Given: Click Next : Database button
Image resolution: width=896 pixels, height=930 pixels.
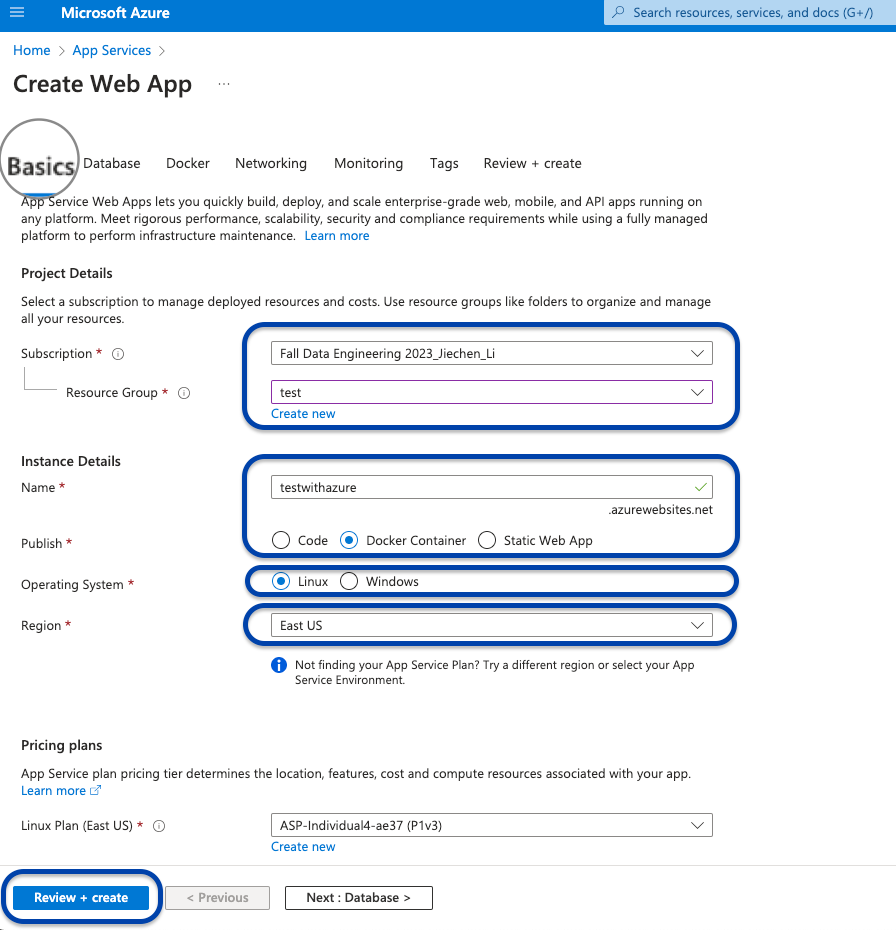Looking at the screenshot, I should (359, 897).
